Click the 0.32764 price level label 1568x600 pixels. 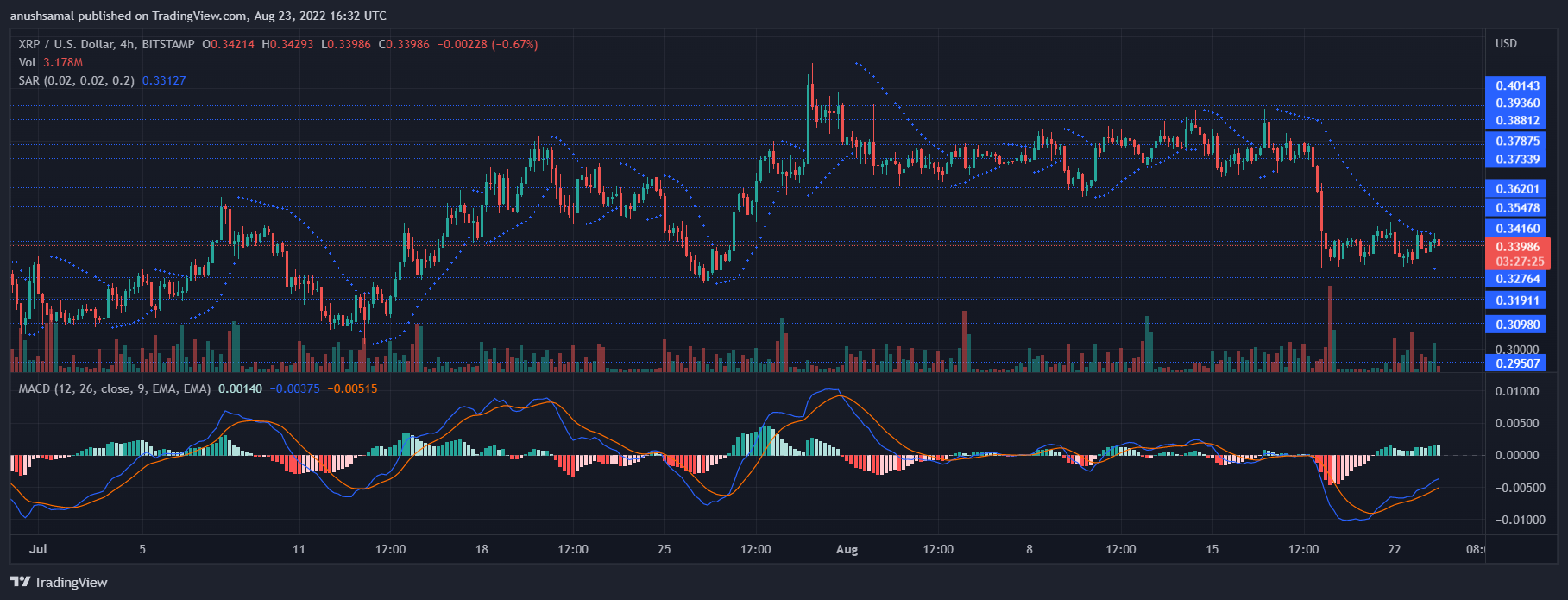(1515, 279)
